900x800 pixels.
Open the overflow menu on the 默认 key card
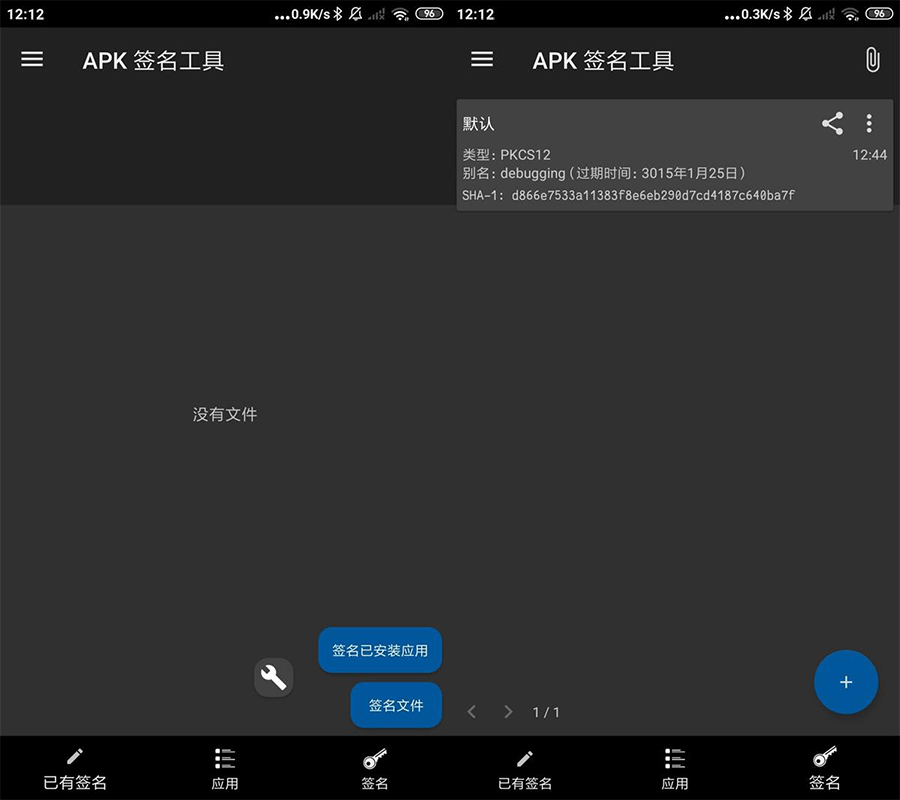tap(869, 123)
